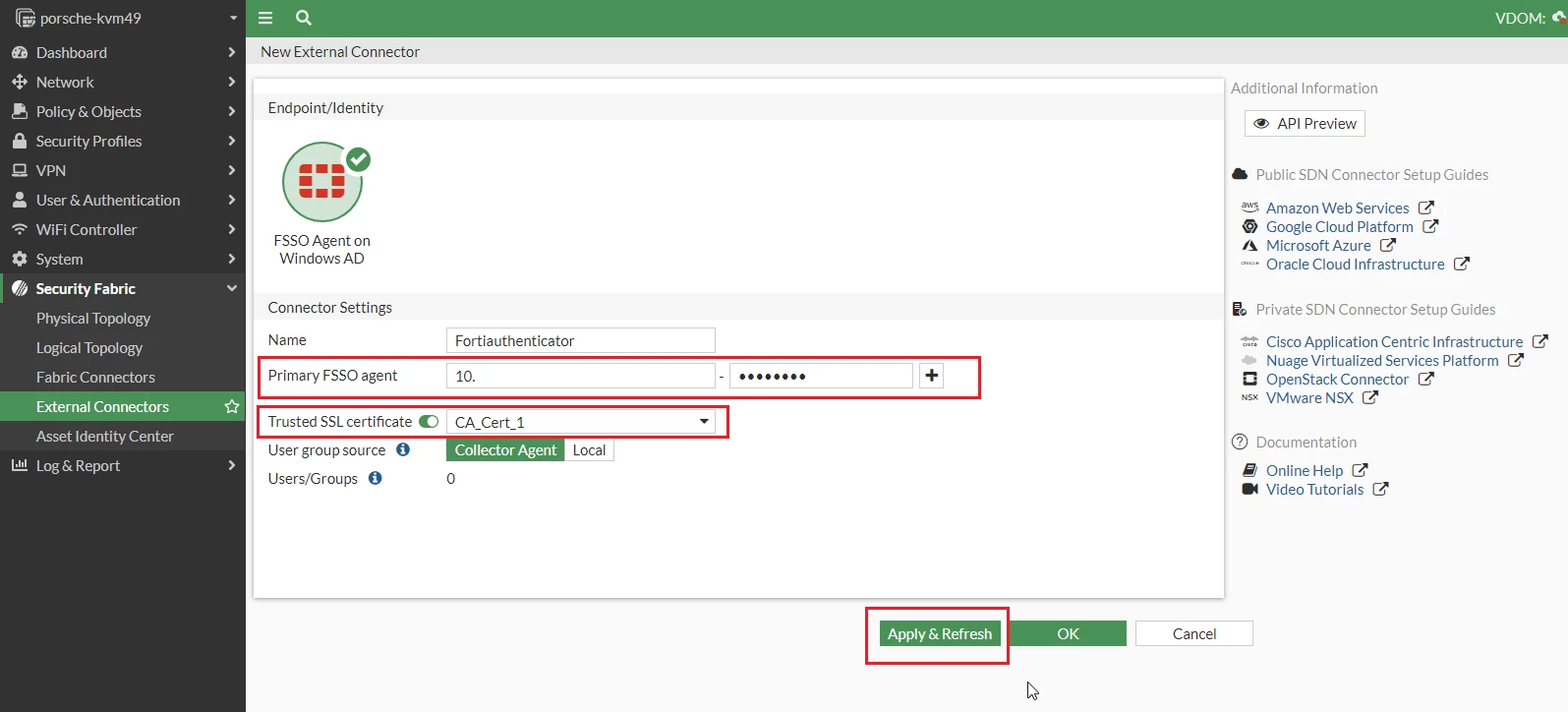Click the porsche-kvm49 device icon
Image resolution: width=1568 pixels, height=712 pixels.
tap(25, 18)
